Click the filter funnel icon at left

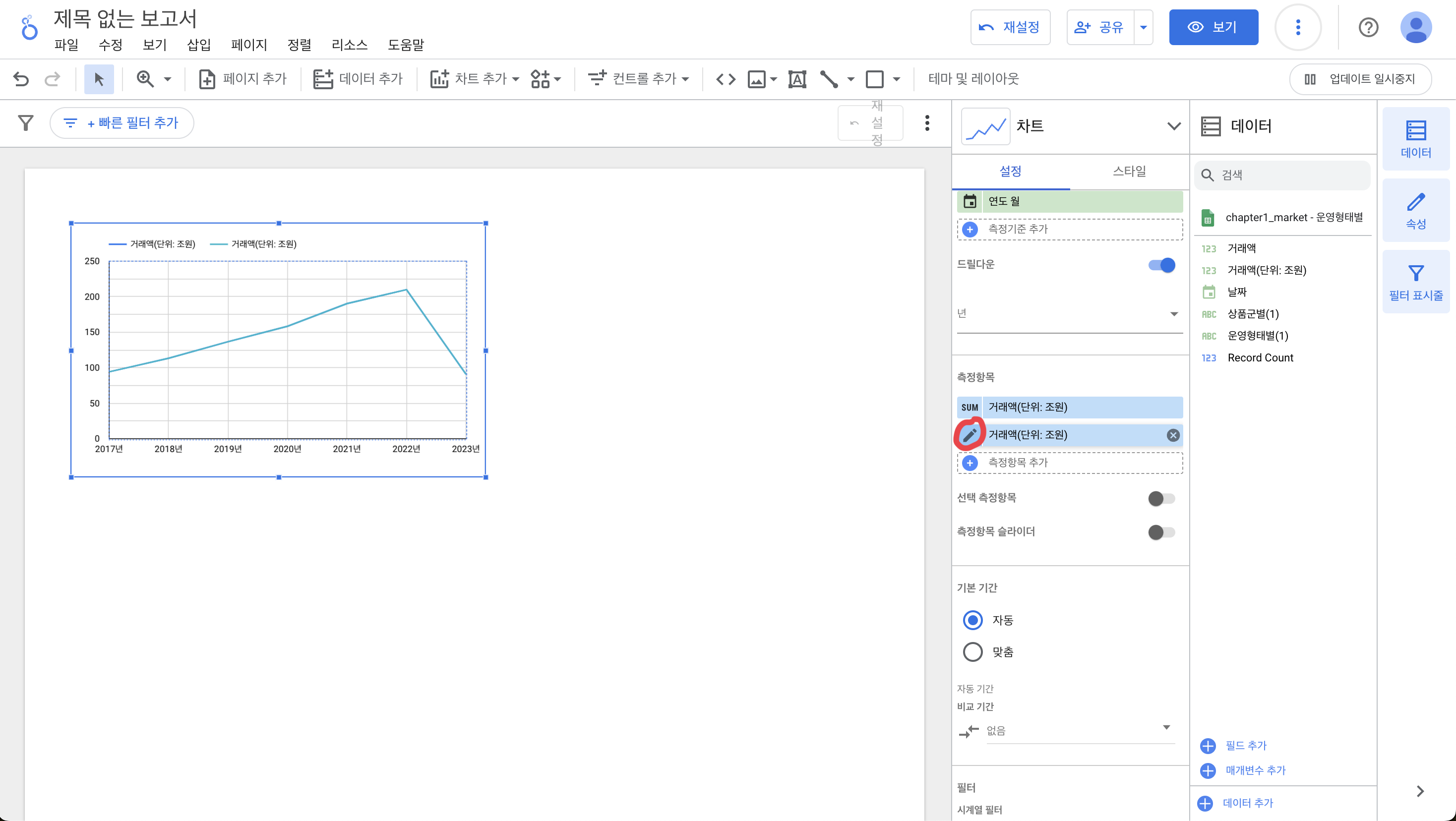point(25,122)
